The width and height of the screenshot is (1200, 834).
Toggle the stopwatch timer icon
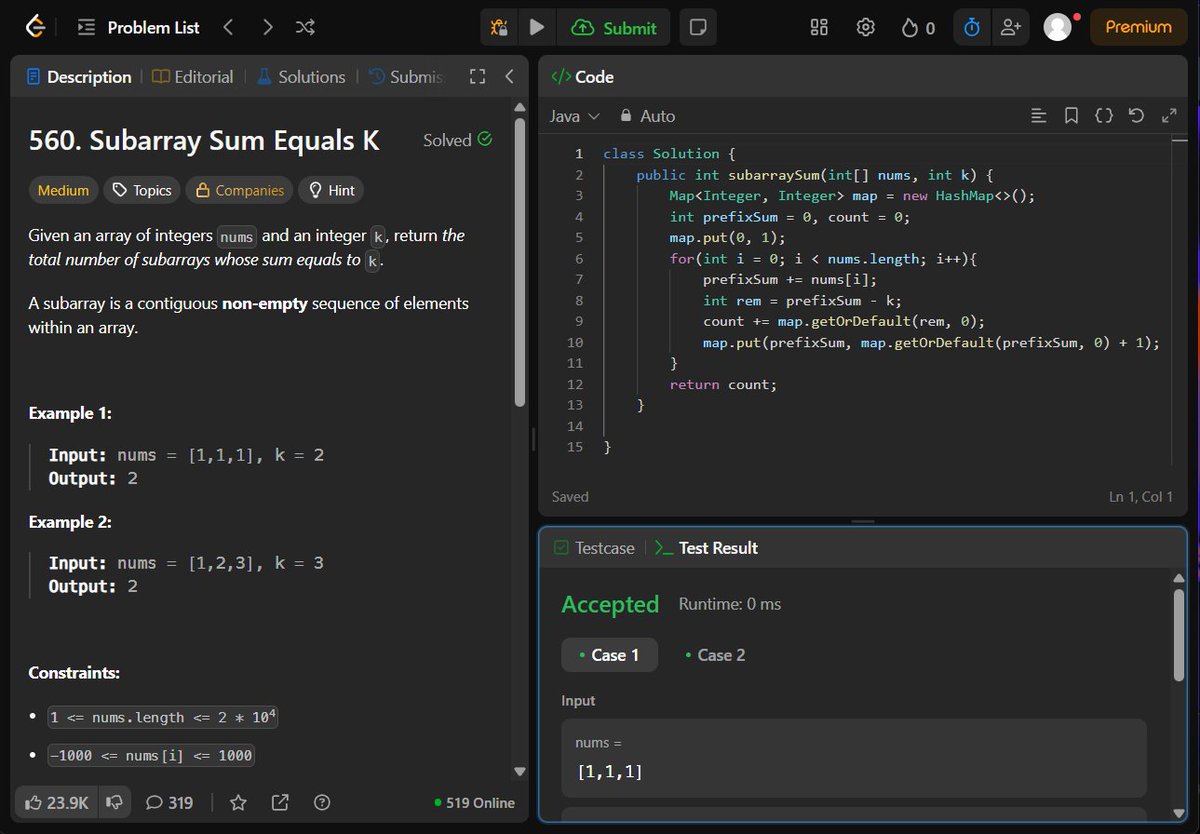pyautogui.click(x=971, y=28)
